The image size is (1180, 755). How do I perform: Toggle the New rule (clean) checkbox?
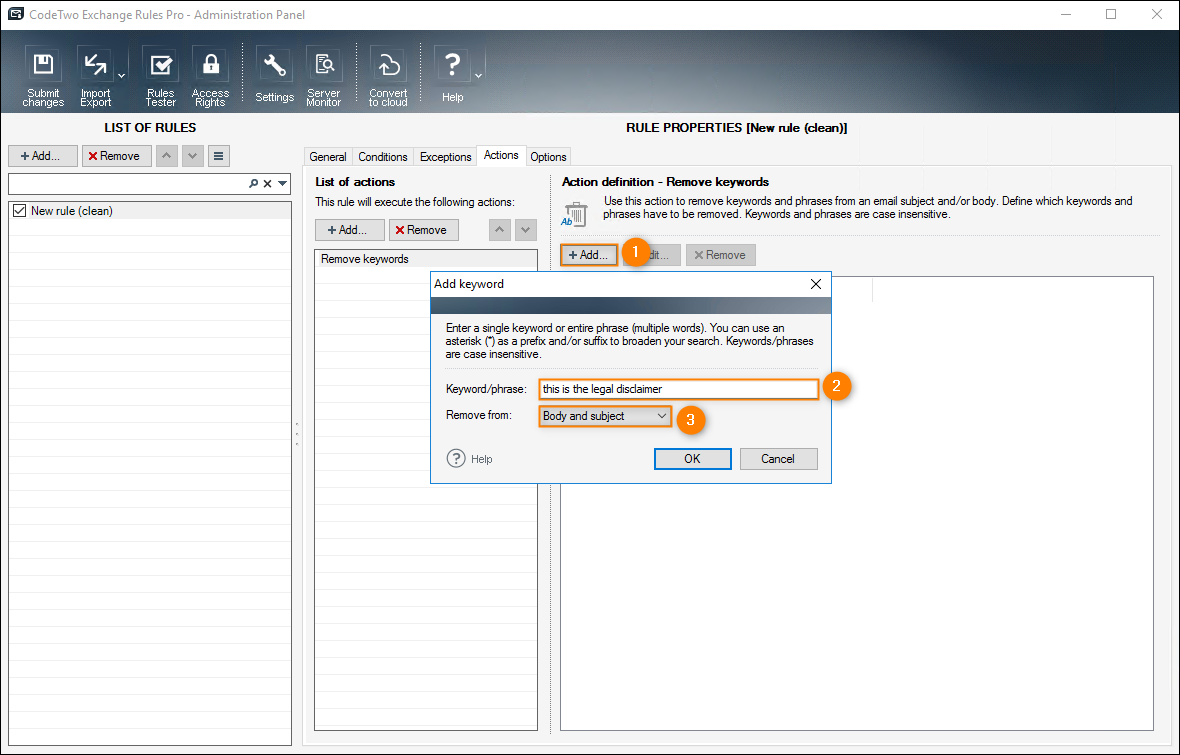tap(20, 211)
